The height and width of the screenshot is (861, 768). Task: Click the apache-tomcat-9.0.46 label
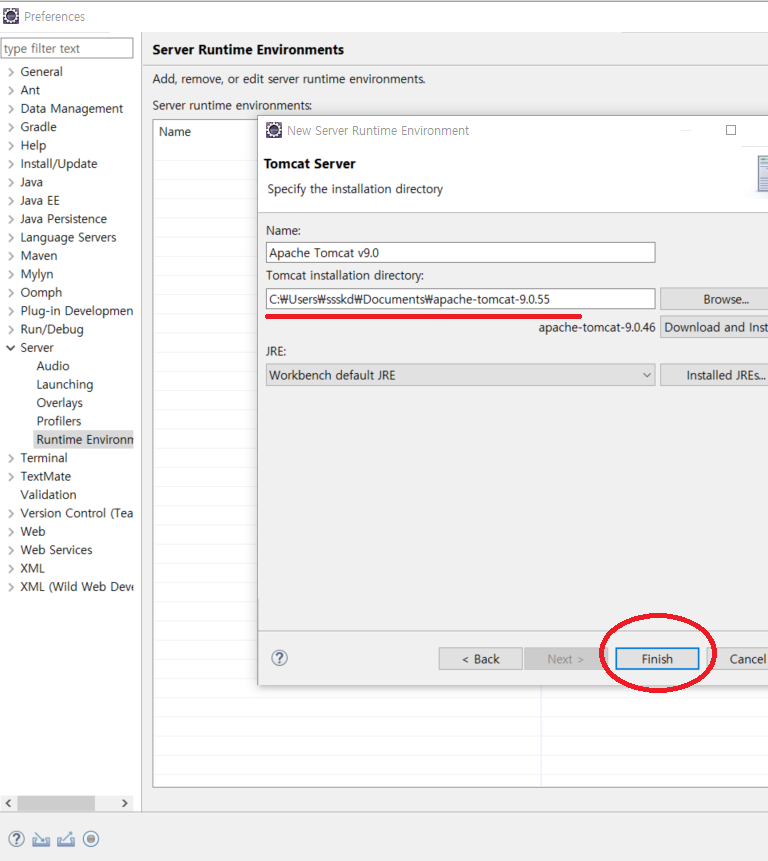(597, 327)
